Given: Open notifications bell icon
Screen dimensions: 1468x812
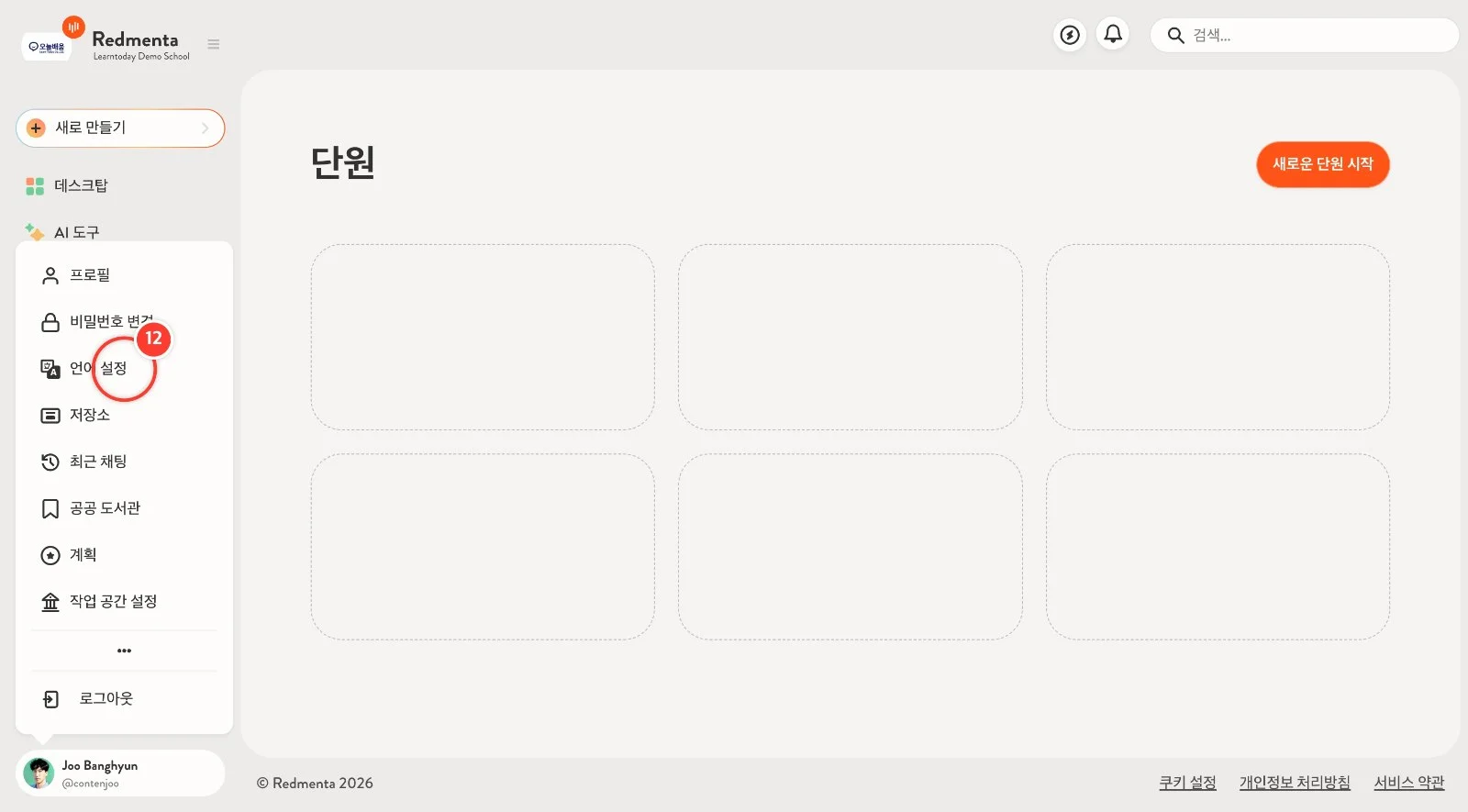Looking at the screenshot, I should (1113, 35).
